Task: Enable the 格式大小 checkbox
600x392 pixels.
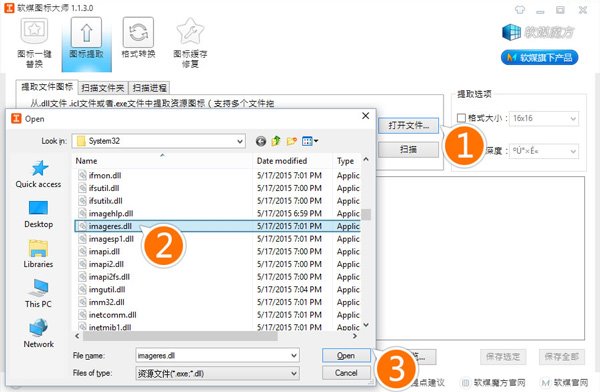Action: click(x=461, y=118)
